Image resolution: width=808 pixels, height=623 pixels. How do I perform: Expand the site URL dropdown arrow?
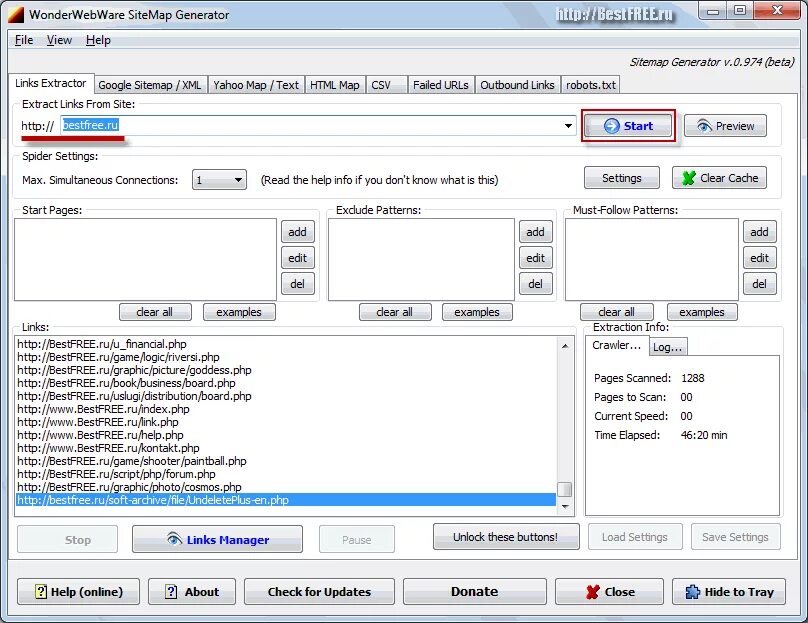[x=568, y=126]
